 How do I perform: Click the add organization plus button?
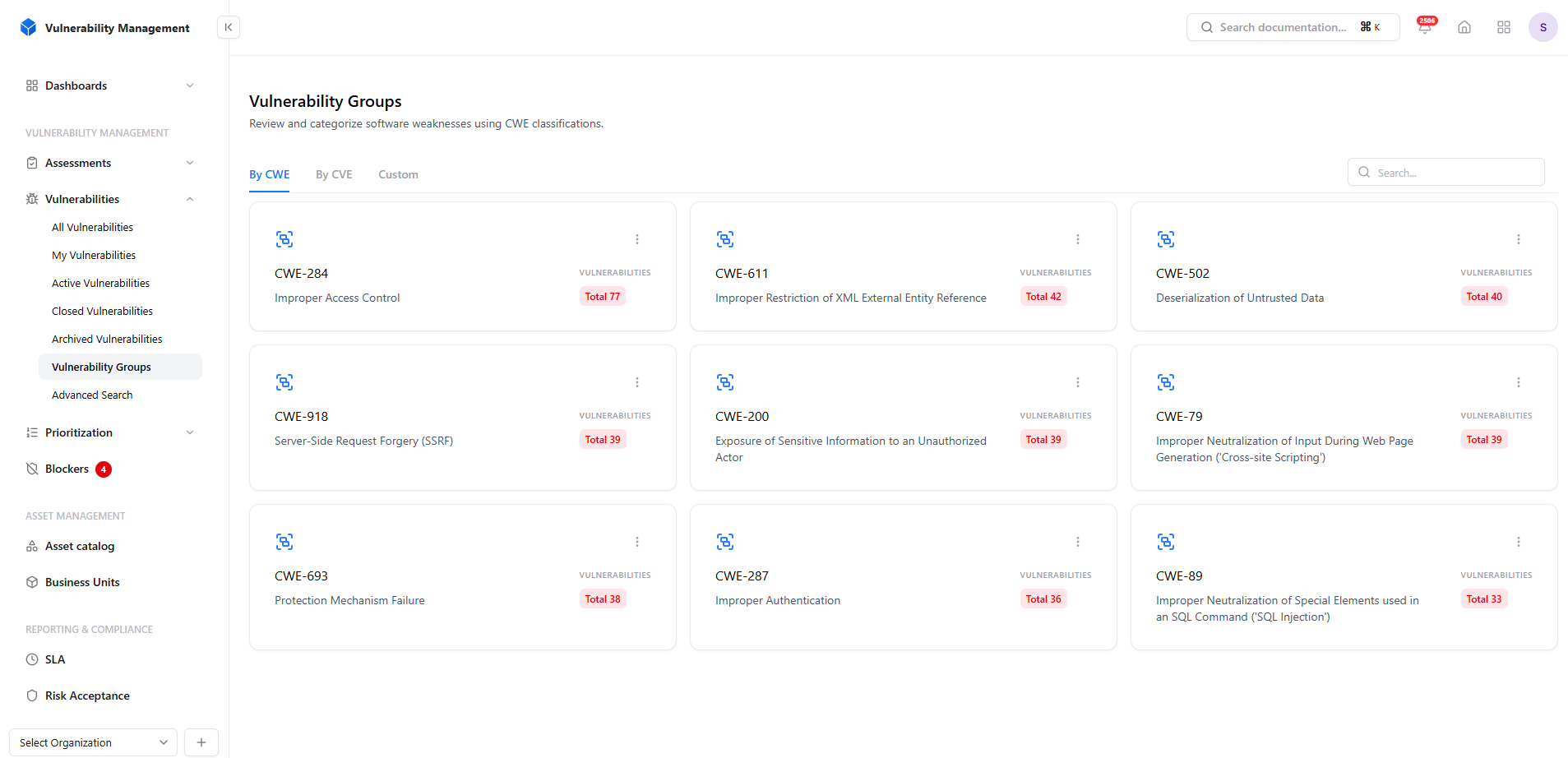pos(201,742)
